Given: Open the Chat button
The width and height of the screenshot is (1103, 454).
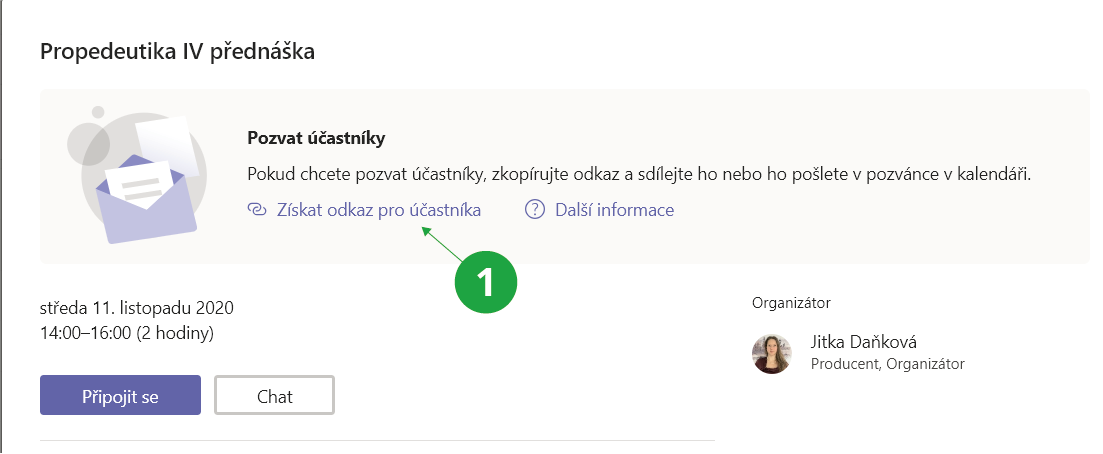Looking at the screenshot, I should [274, 395].
